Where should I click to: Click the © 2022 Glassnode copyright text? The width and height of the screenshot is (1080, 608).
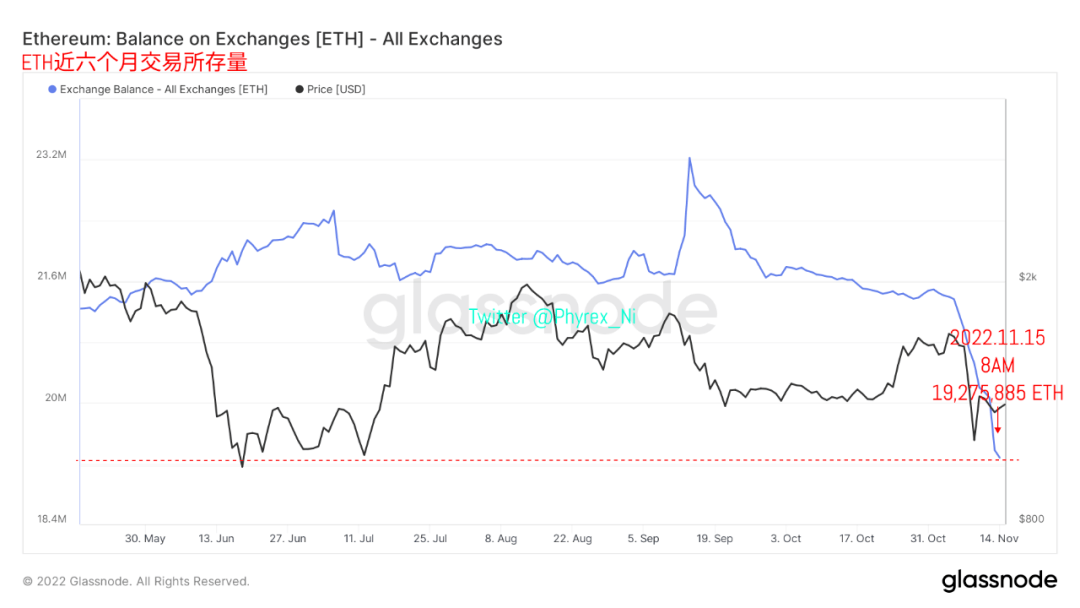[x=136, y=581]
